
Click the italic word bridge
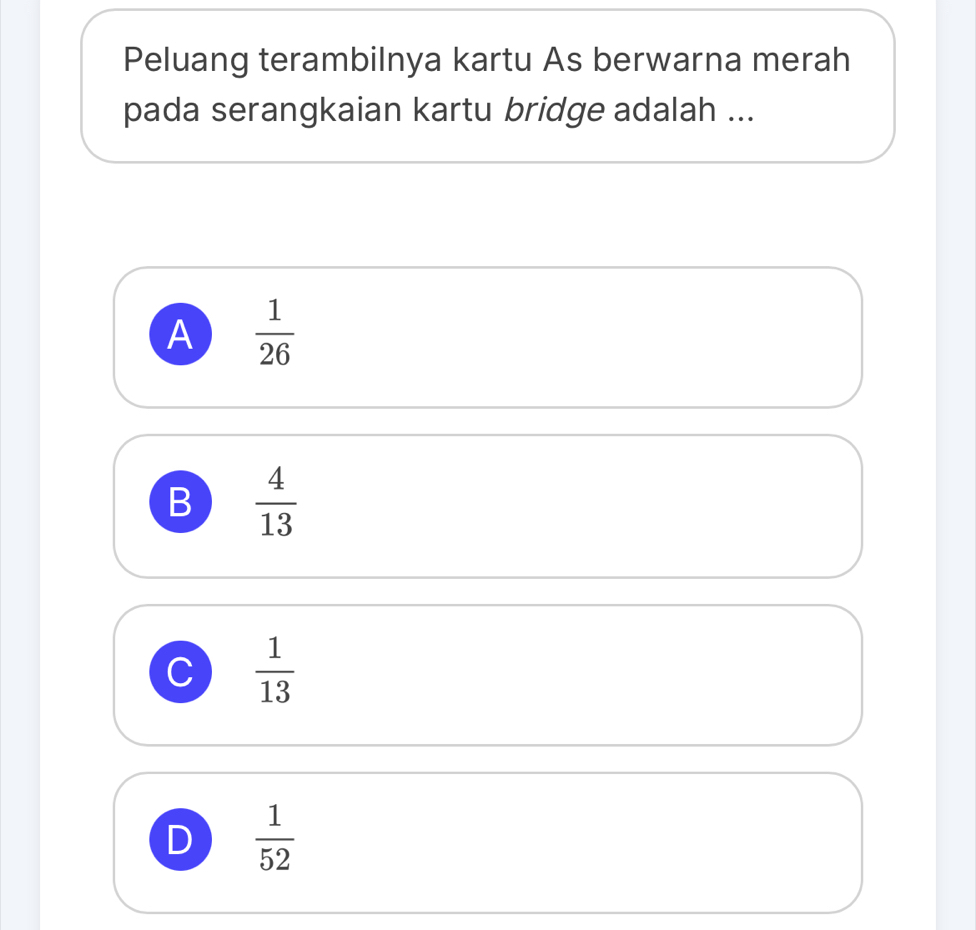point(554,111)
